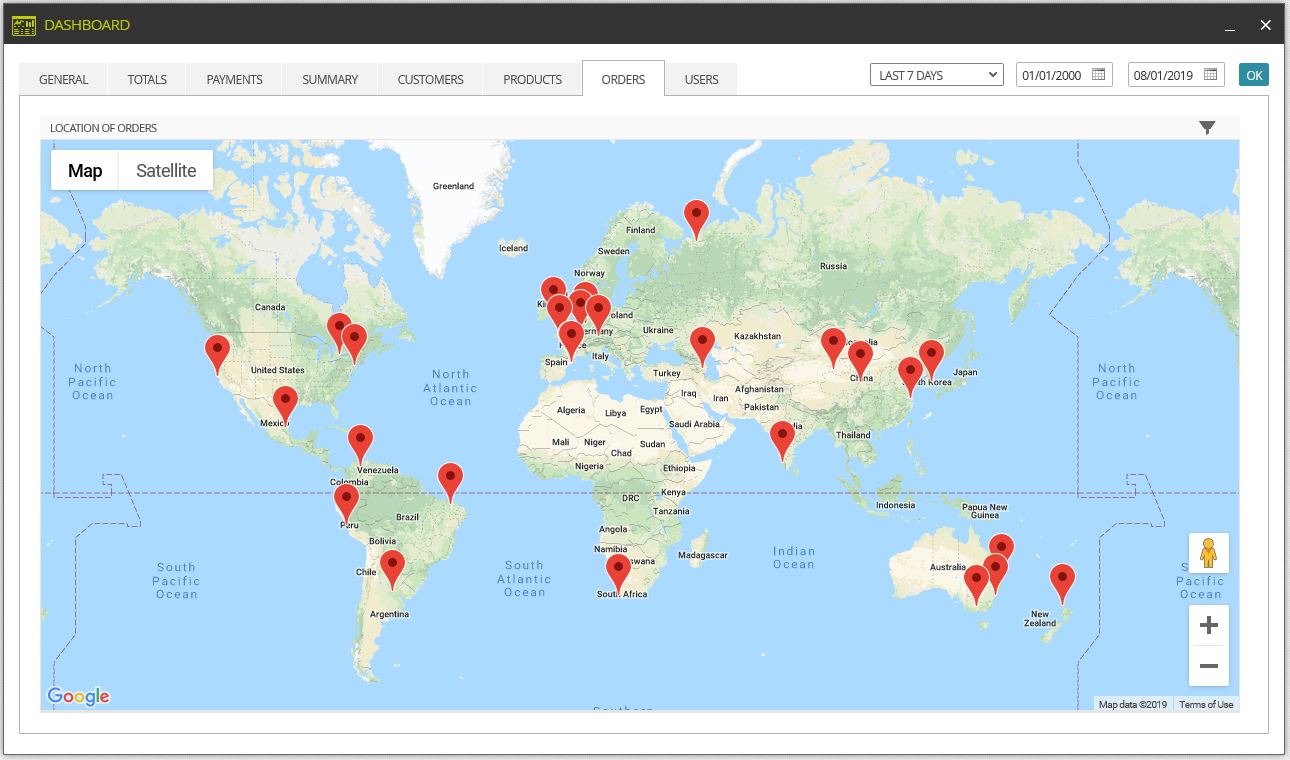Screen dimensions: 1290x760
Task: Open the end date calendar picker
Action: click(x=1210, y=75)
